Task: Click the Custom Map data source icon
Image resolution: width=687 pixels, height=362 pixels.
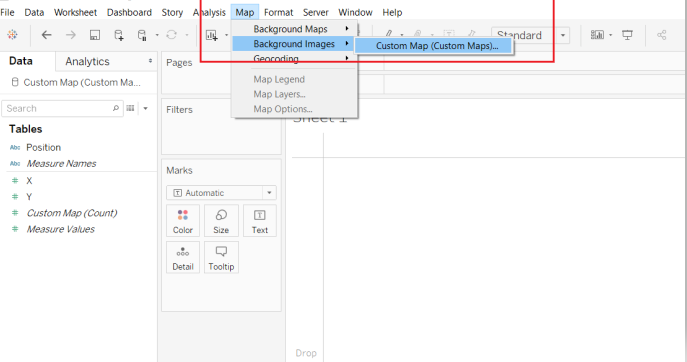Action: point(15,82)
